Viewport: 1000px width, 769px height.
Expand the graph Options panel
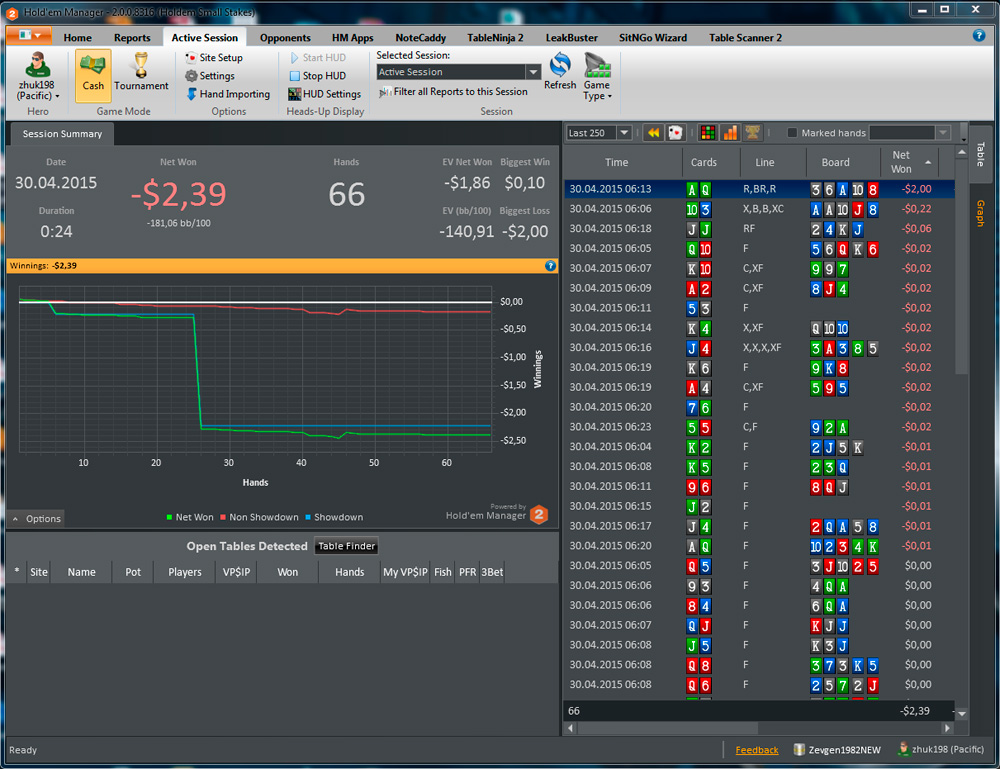[x=36, y=518]
